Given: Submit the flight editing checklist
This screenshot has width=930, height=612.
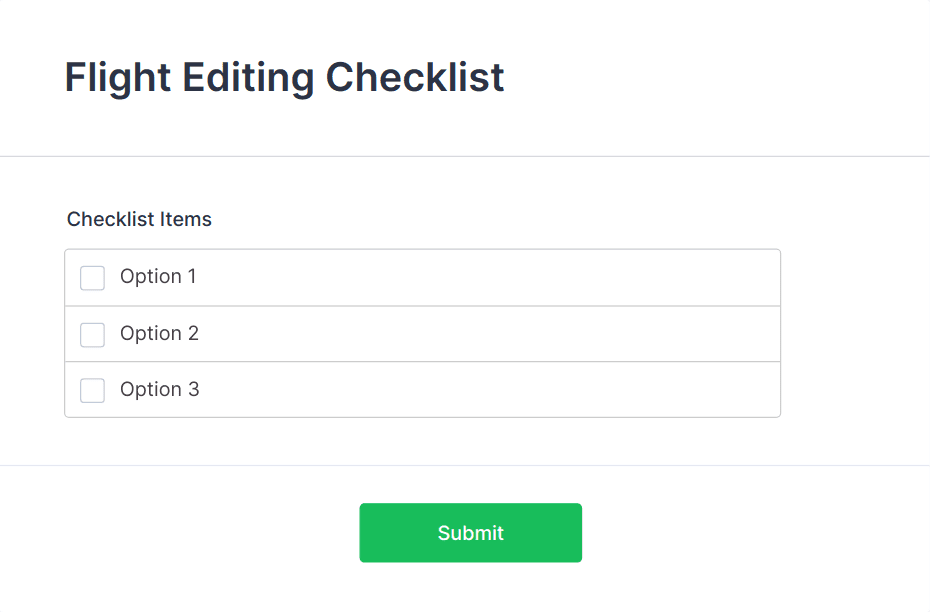Looking at the screenshot, I should pos(470,532).
